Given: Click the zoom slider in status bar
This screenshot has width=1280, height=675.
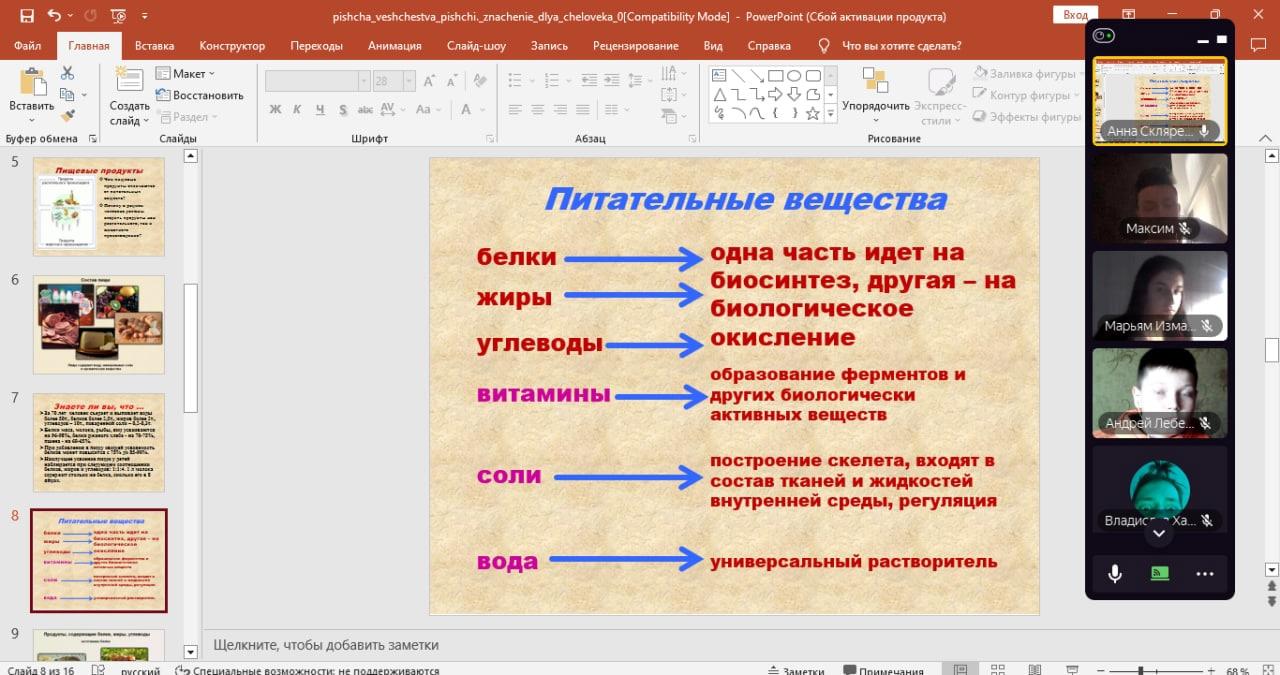Looking at the screenshot, I should tap(1140, 671).
